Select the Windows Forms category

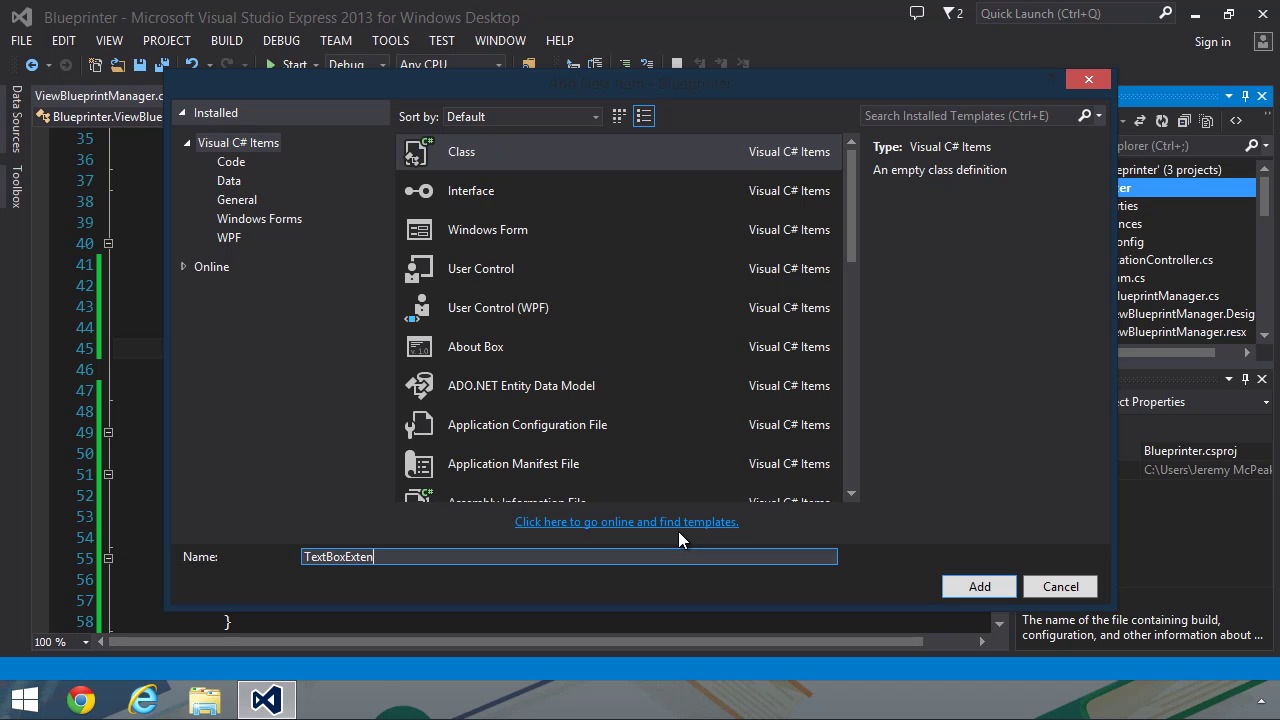pyautogui.click(x=259, y=219)
